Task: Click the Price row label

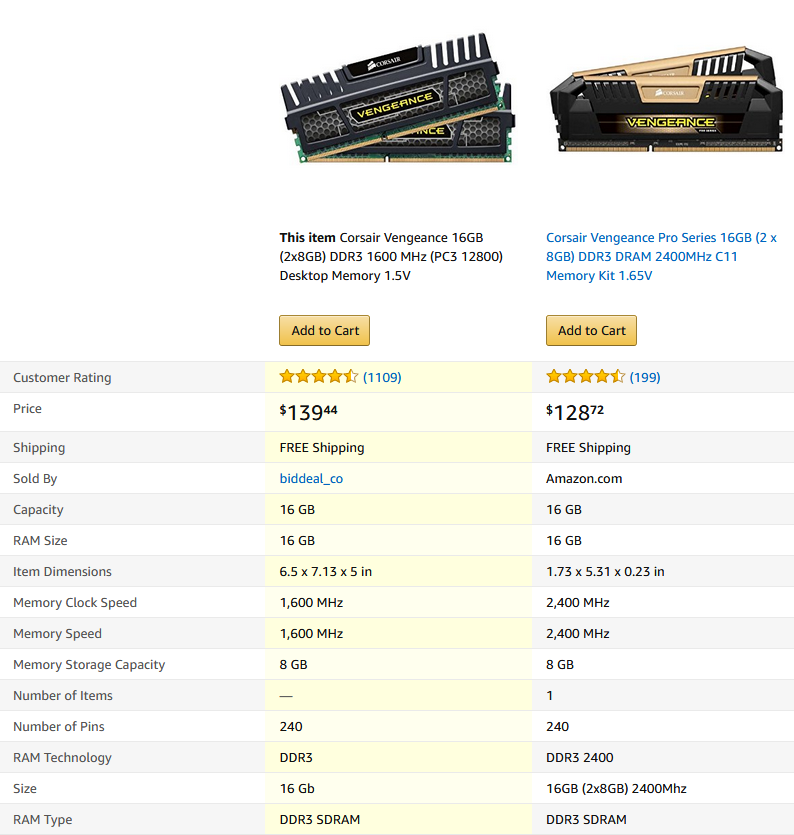Action: coord(27,408)
